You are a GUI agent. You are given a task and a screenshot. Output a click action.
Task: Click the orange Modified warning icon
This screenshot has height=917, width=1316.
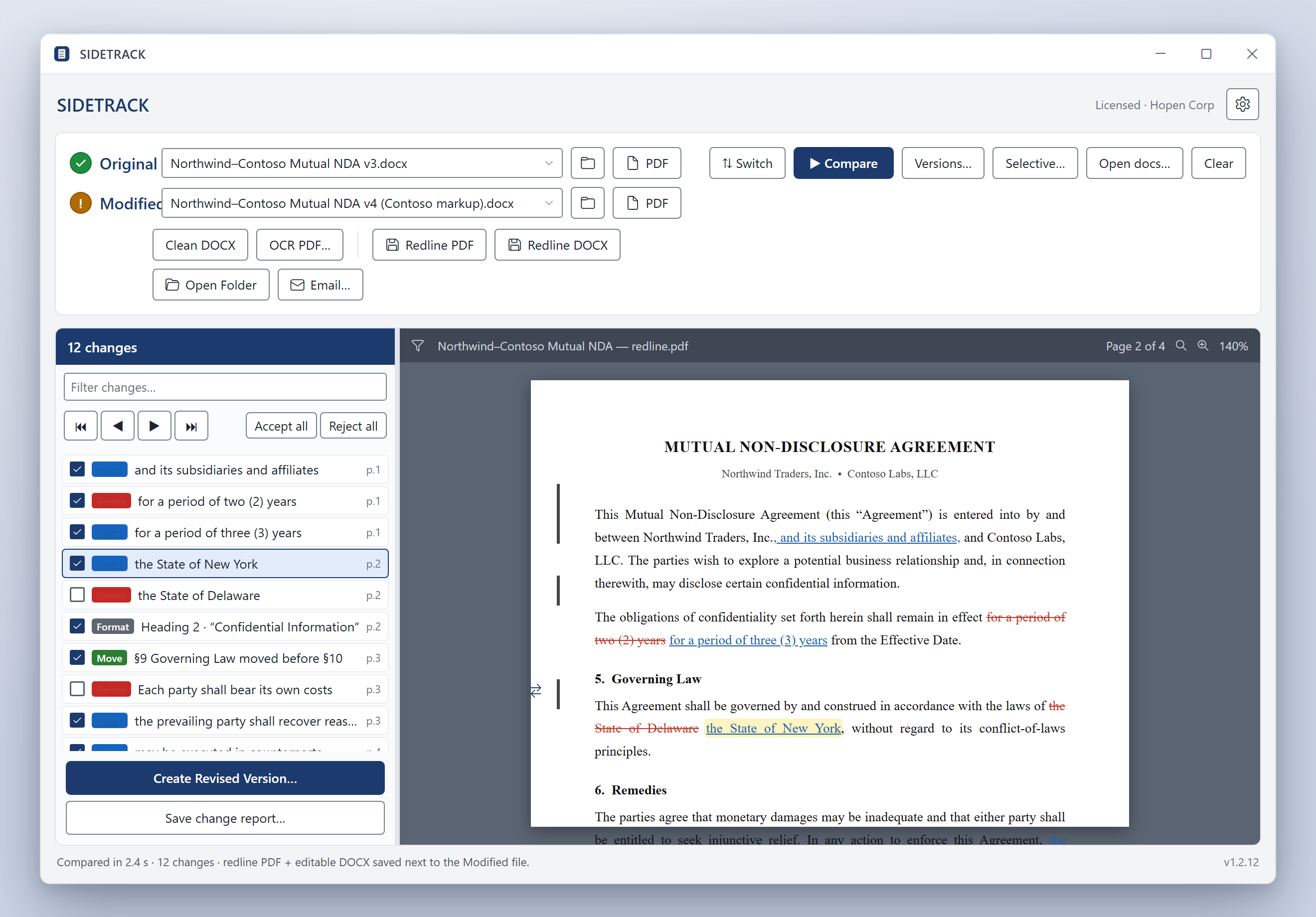[81, 203]
